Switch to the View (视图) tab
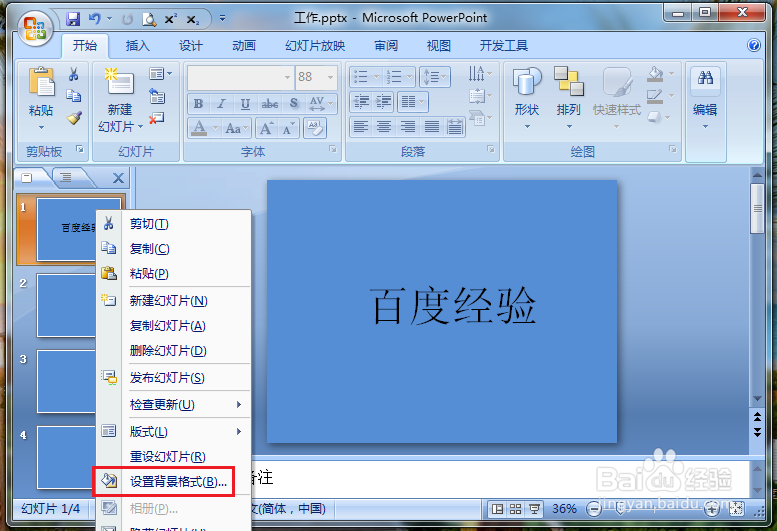 439,46
